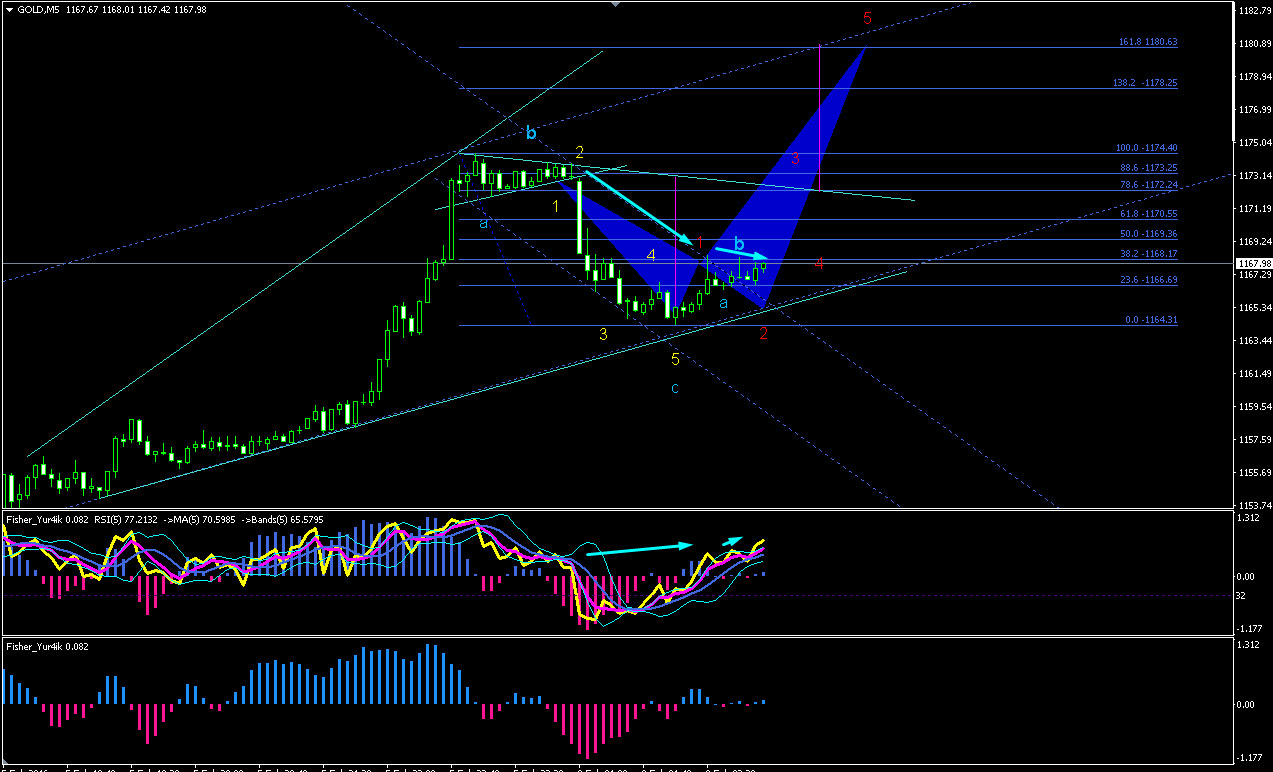
Task: Click the 1153.74 price scale value
Action: 1254,506
